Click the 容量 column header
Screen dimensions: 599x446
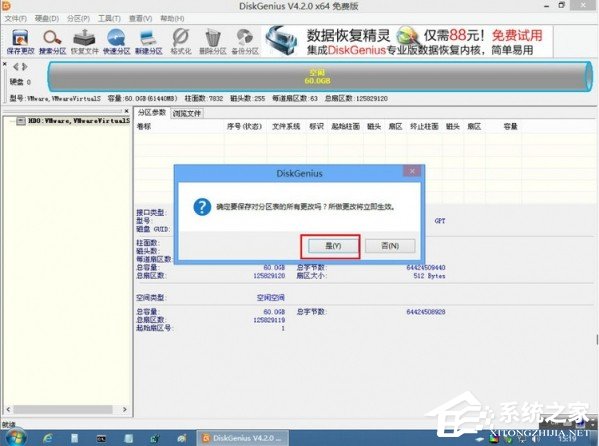point(510,127)
